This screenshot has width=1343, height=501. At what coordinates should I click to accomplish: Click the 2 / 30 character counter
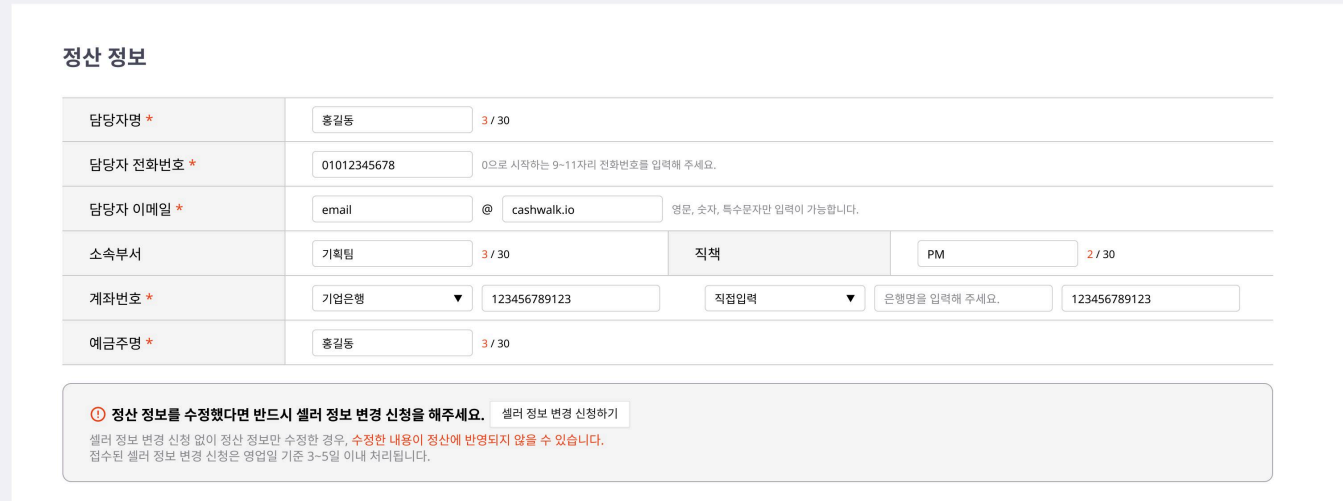coord(1101,254)
